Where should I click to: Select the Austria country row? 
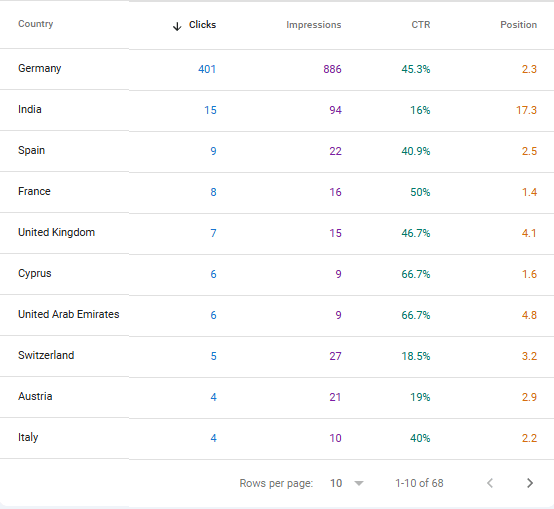coord(277,397)
